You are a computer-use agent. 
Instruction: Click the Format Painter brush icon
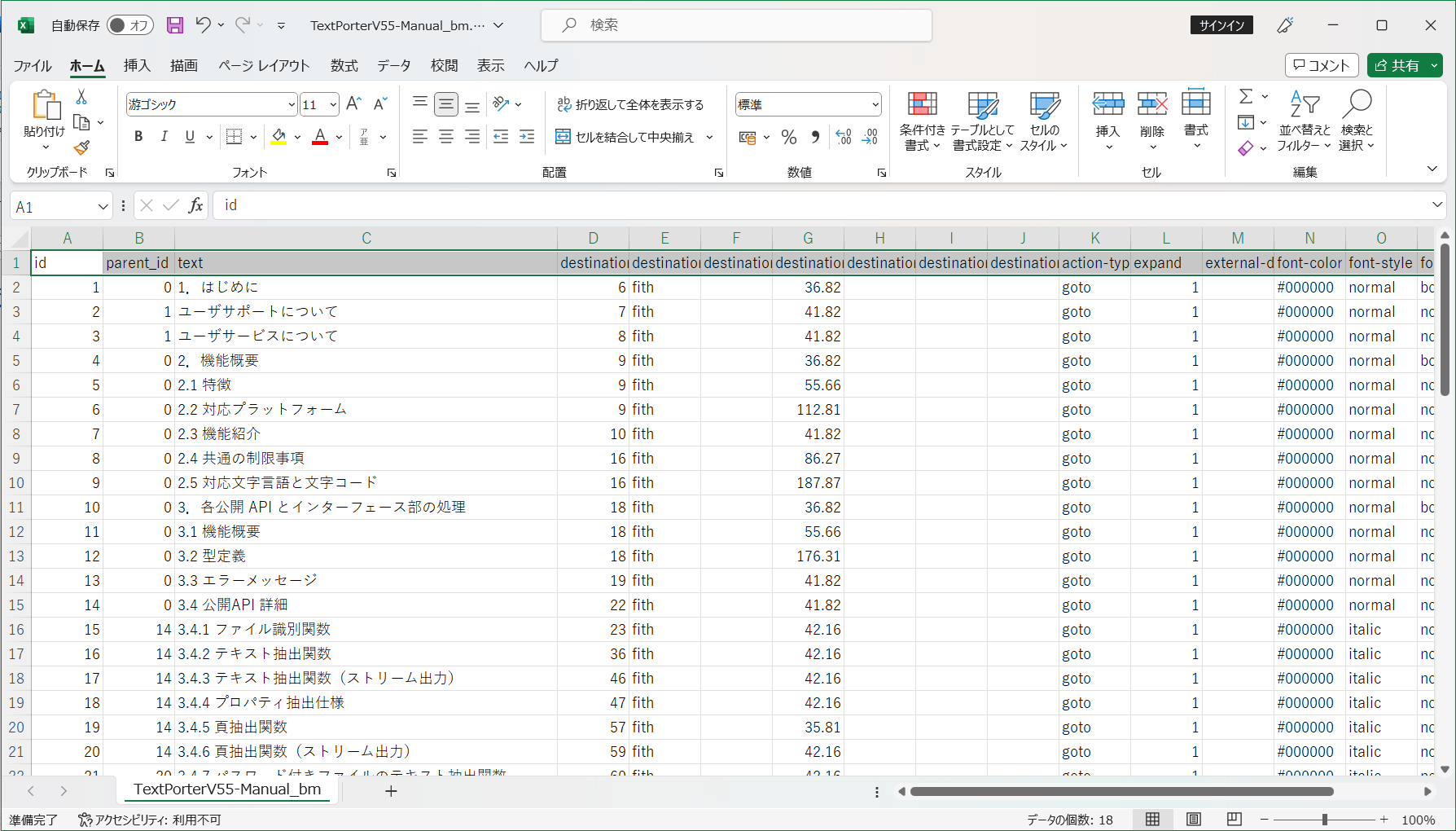(81, 148)
